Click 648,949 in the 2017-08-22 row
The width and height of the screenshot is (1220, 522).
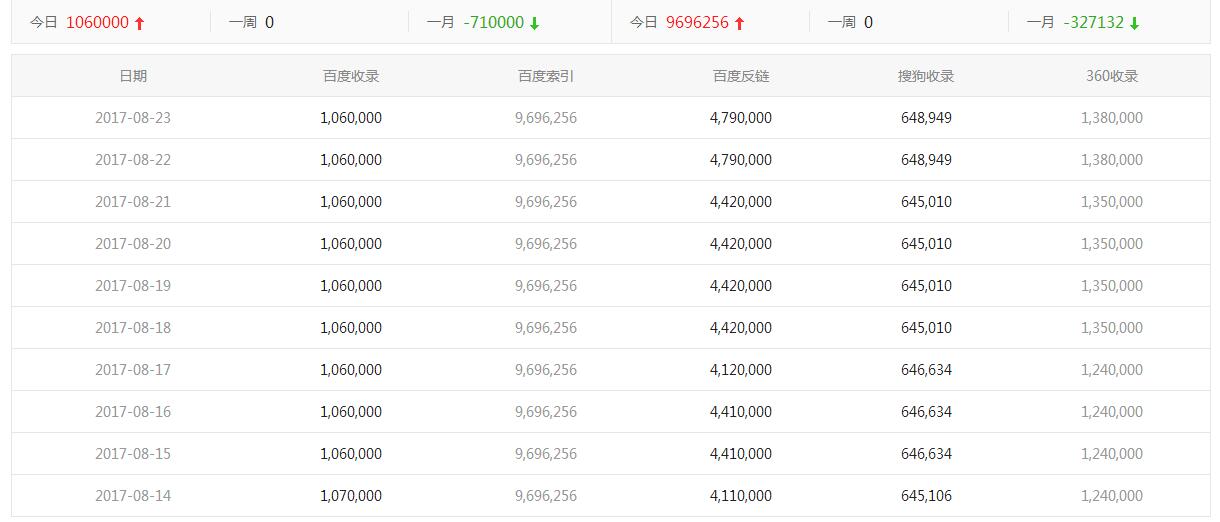(926, 160)
